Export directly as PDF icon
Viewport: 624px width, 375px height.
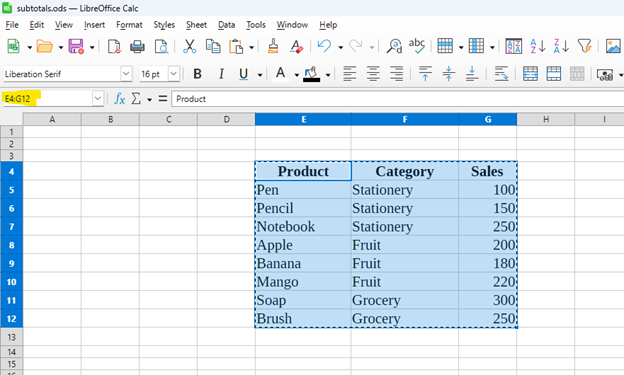[115, 47]
